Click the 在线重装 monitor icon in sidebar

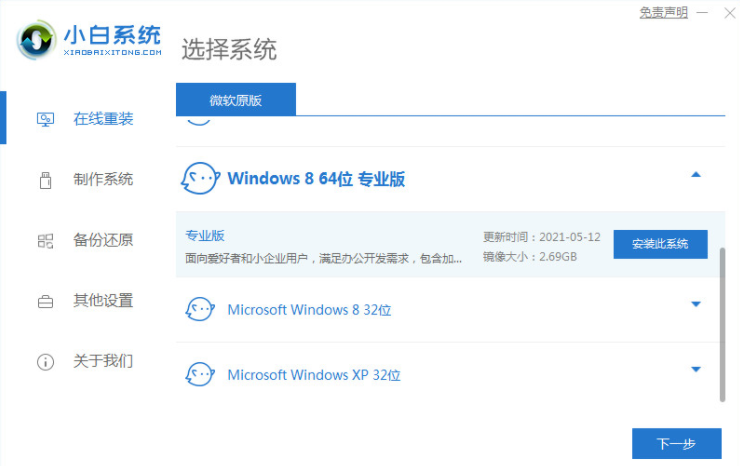click(x=46, y=120)
